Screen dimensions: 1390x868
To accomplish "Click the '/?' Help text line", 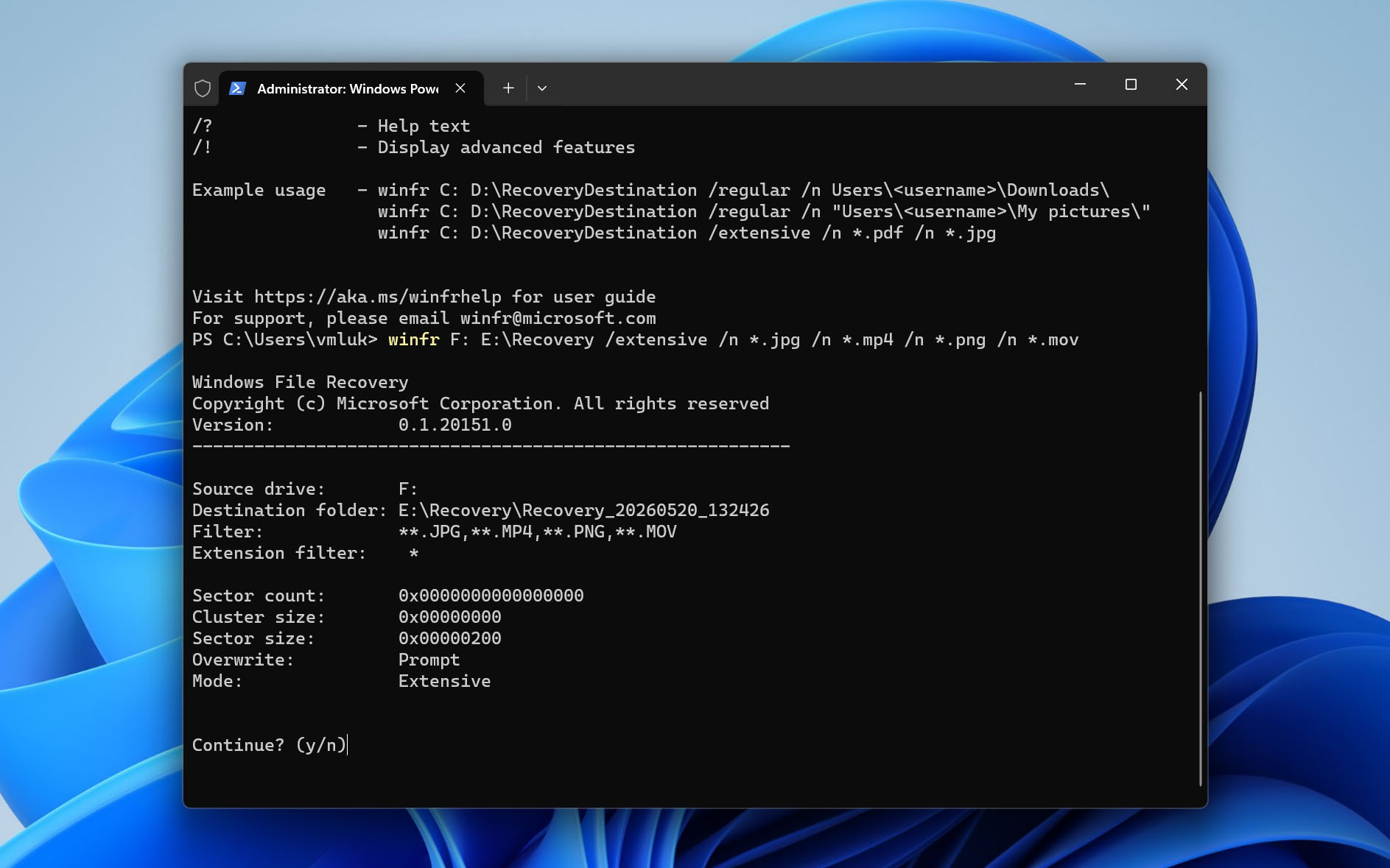I will (x=331, y=126).
